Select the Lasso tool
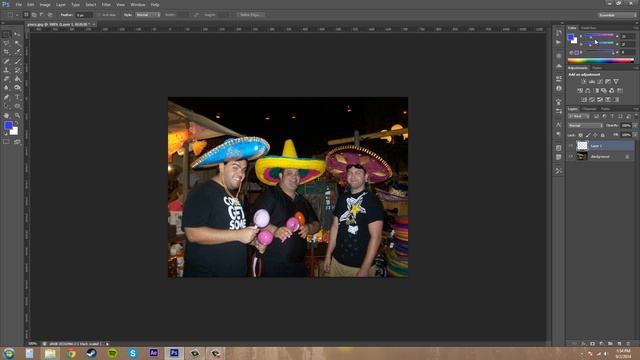The image size is (640, 360). [x=6, y=43]
